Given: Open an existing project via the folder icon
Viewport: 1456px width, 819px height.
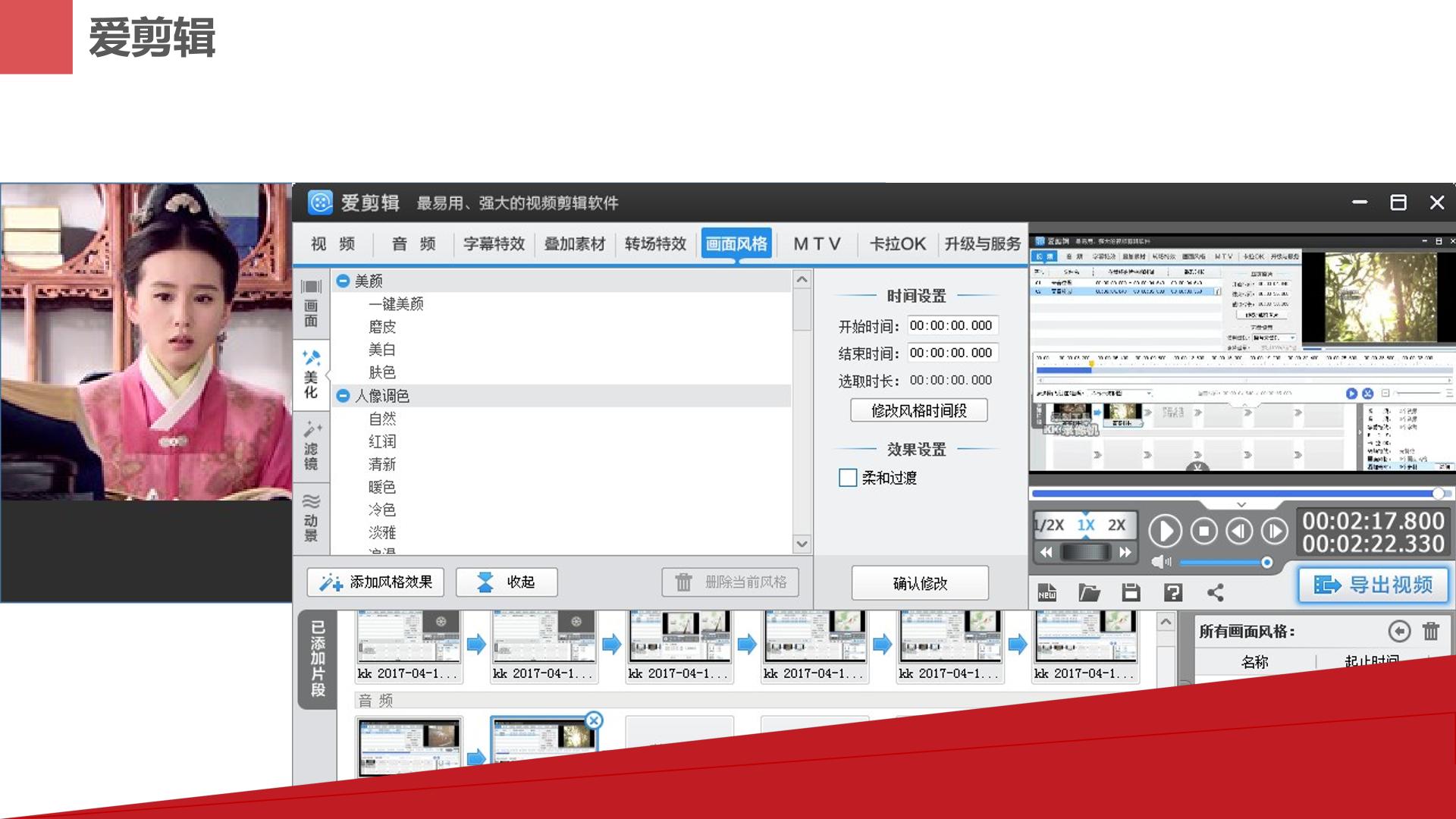Looking at the screenshot, I should [1089, 592].
